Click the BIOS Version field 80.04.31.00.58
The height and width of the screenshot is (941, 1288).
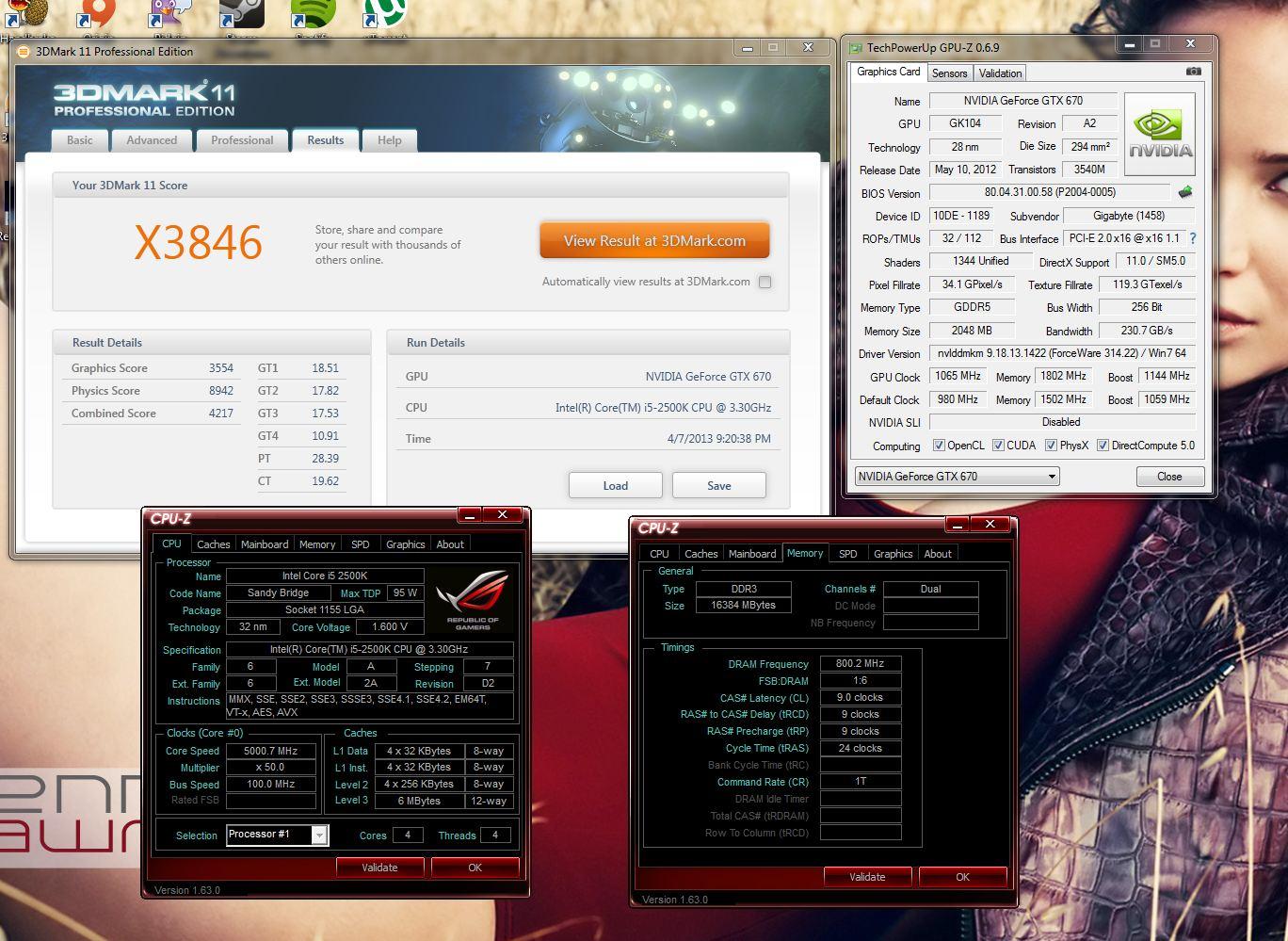1050,192
